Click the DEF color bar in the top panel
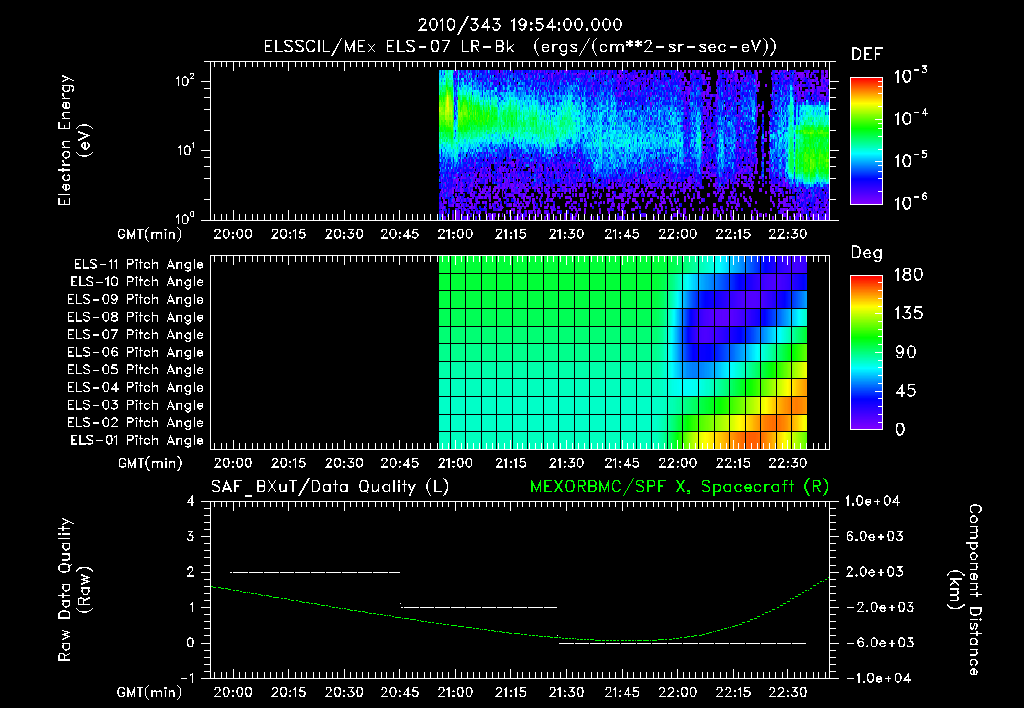This screenshot has height=708, width=1024. pyautogui.click(x=866, y=140)
